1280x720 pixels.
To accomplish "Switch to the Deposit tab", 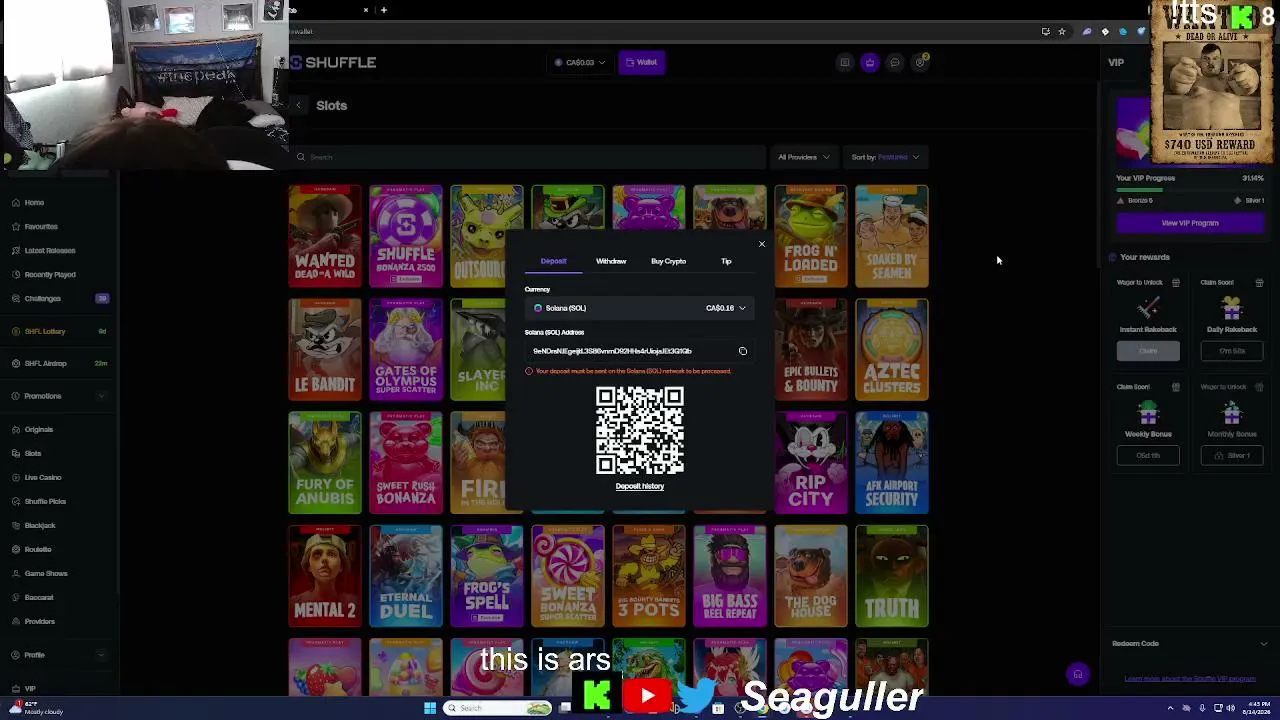I will tap(553, 262).
